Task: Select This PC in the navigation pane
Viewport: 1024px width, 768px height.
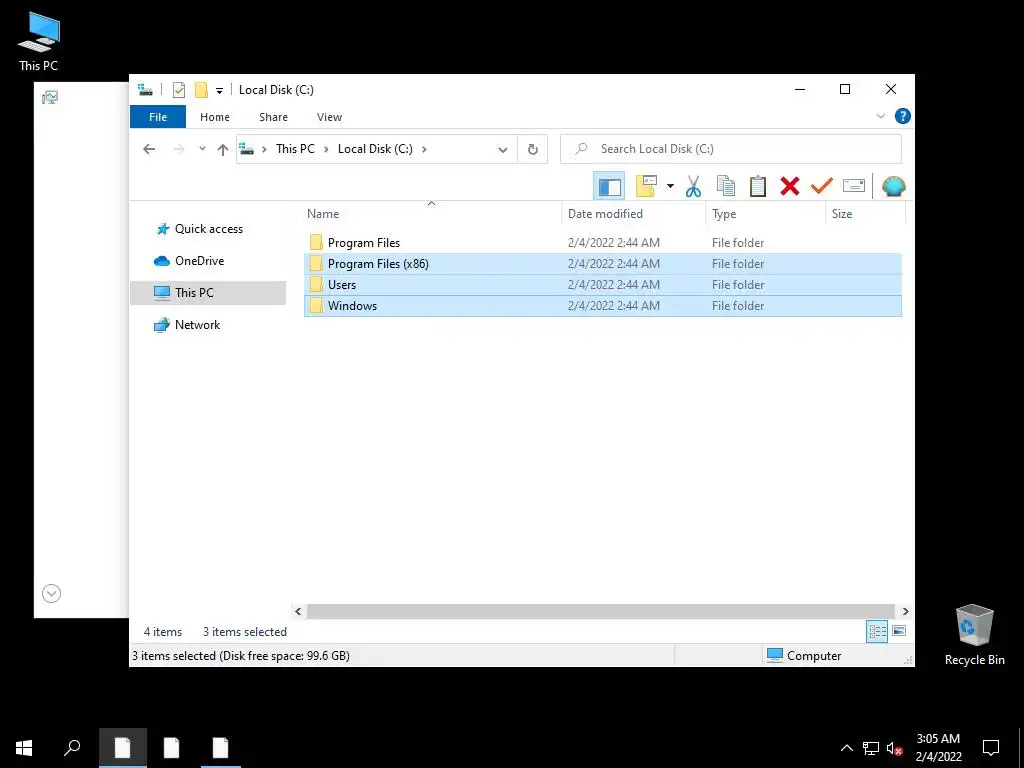Action: 208,293
